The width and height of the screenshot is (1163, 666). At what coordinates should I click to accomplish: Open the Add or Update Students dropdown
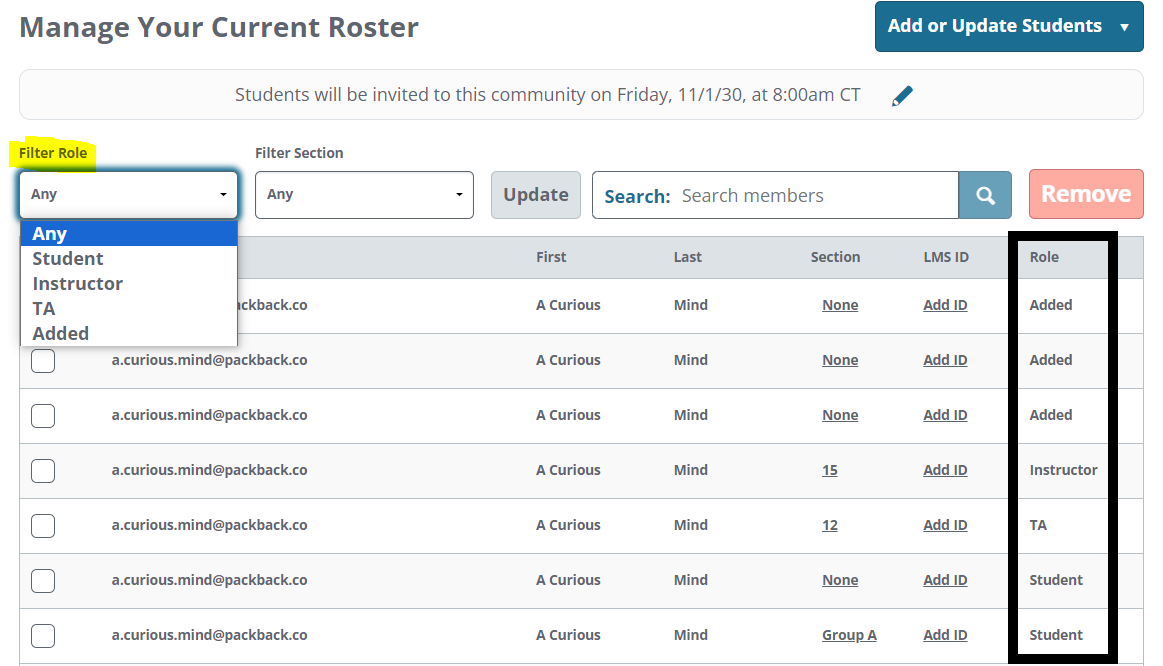[1008, 27]
